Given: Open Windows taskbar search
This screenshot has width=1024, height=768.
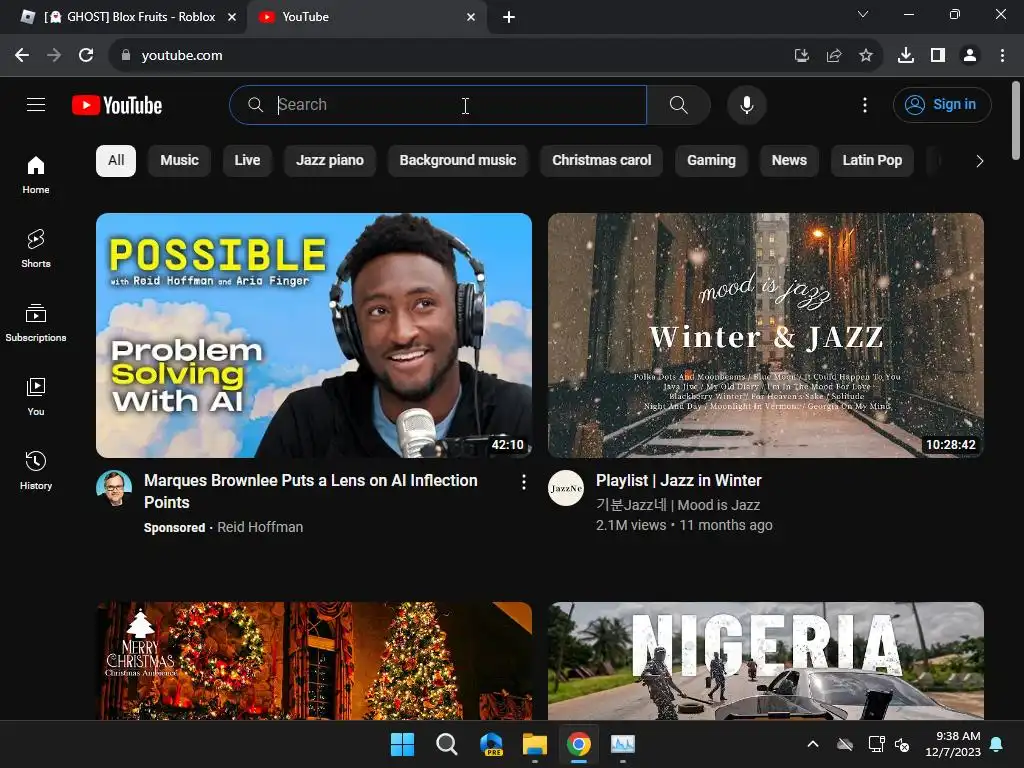Looking at the screenshot, I should (447, 744).
